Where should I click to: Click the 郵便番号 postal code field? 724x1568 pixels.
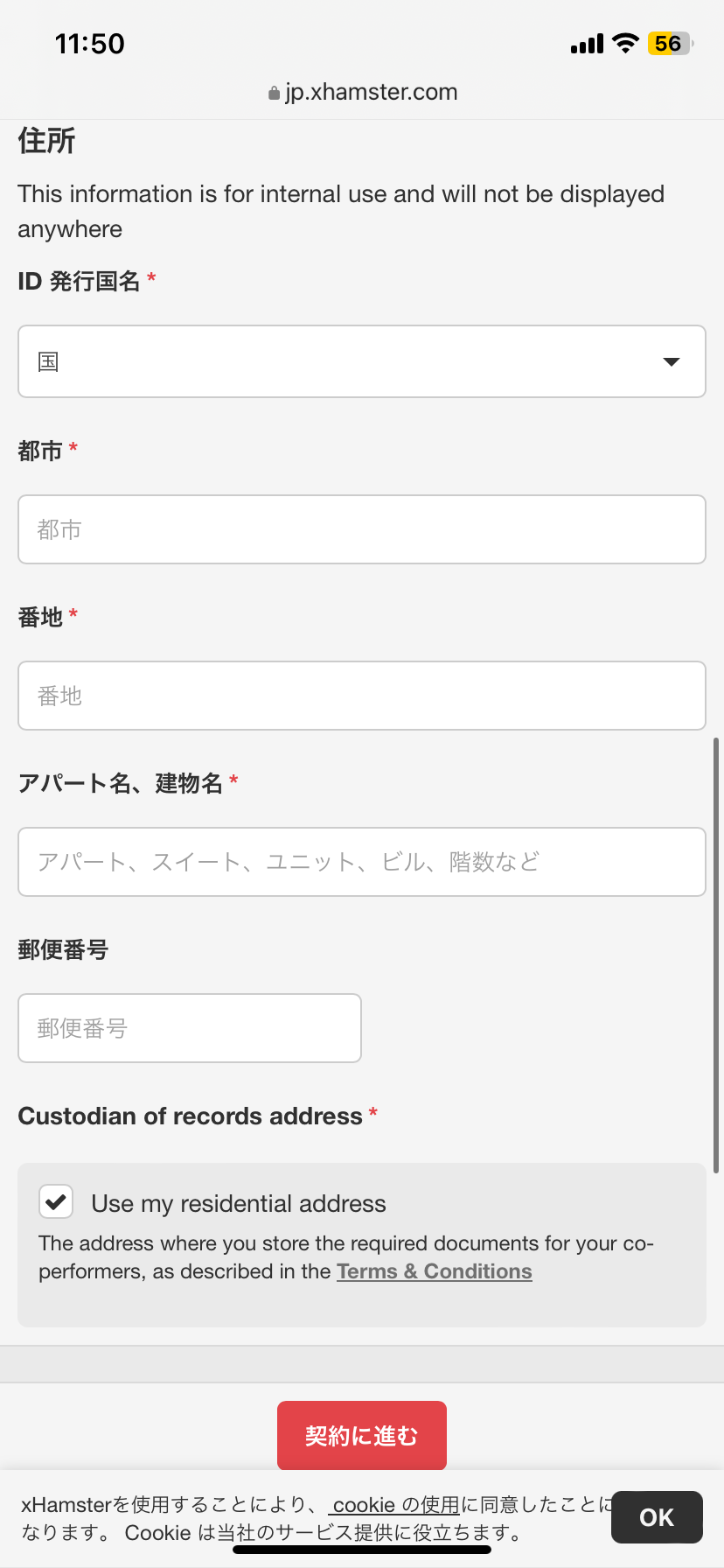190,1028
